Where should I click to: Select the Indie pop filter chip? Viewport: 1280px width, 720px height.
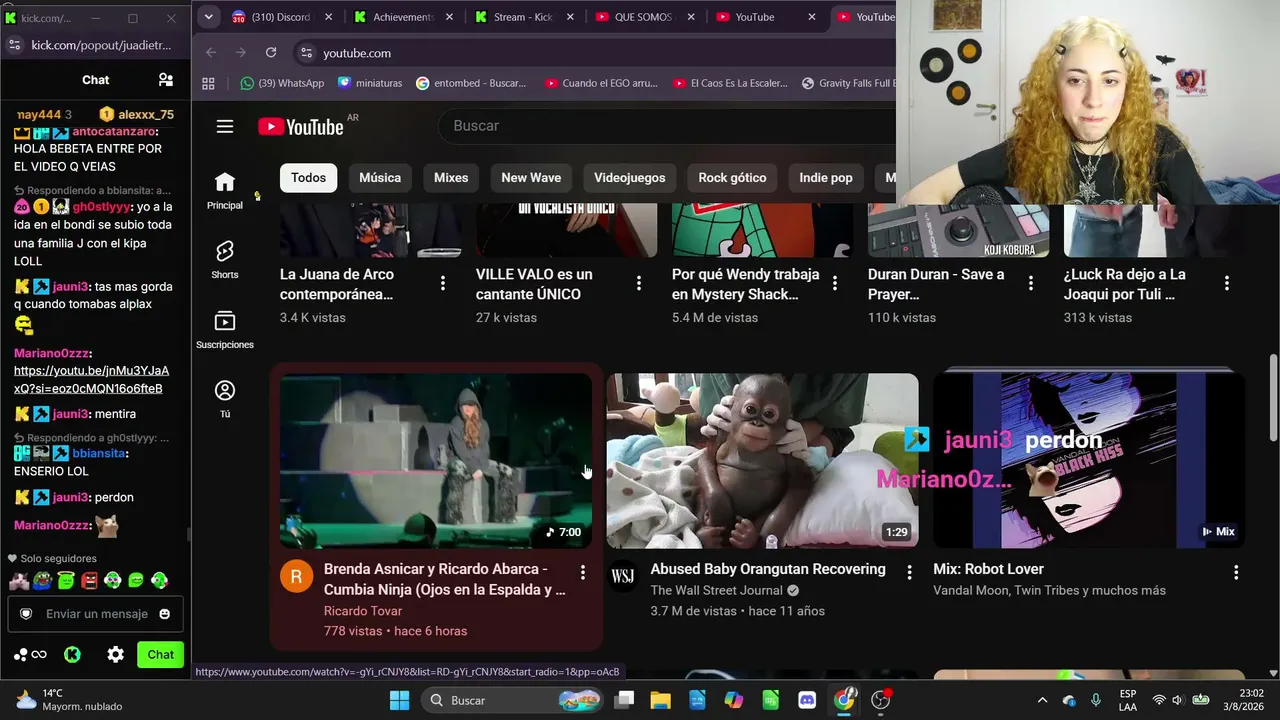tap(826, 178)
